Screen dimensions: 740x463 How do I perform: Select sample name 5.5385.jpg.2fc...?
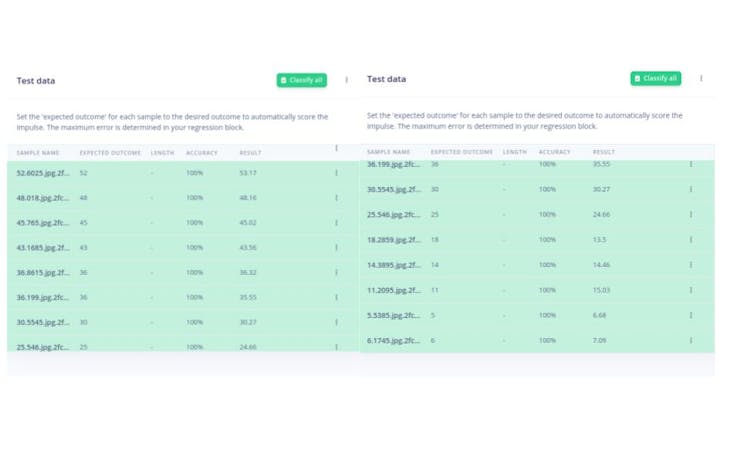pyautogui.click(x=394, y=315)
